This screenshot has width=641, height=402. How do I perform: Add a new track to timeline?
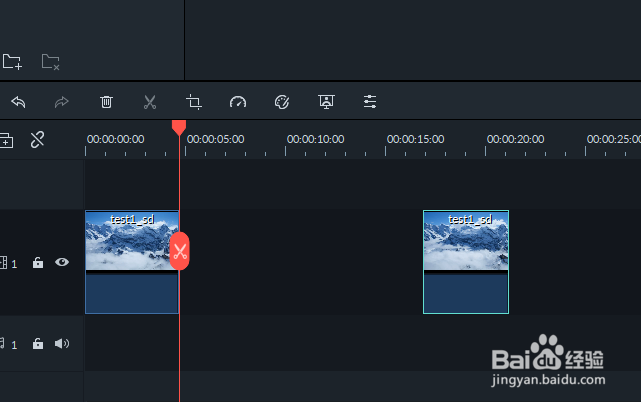pos(7,140)
